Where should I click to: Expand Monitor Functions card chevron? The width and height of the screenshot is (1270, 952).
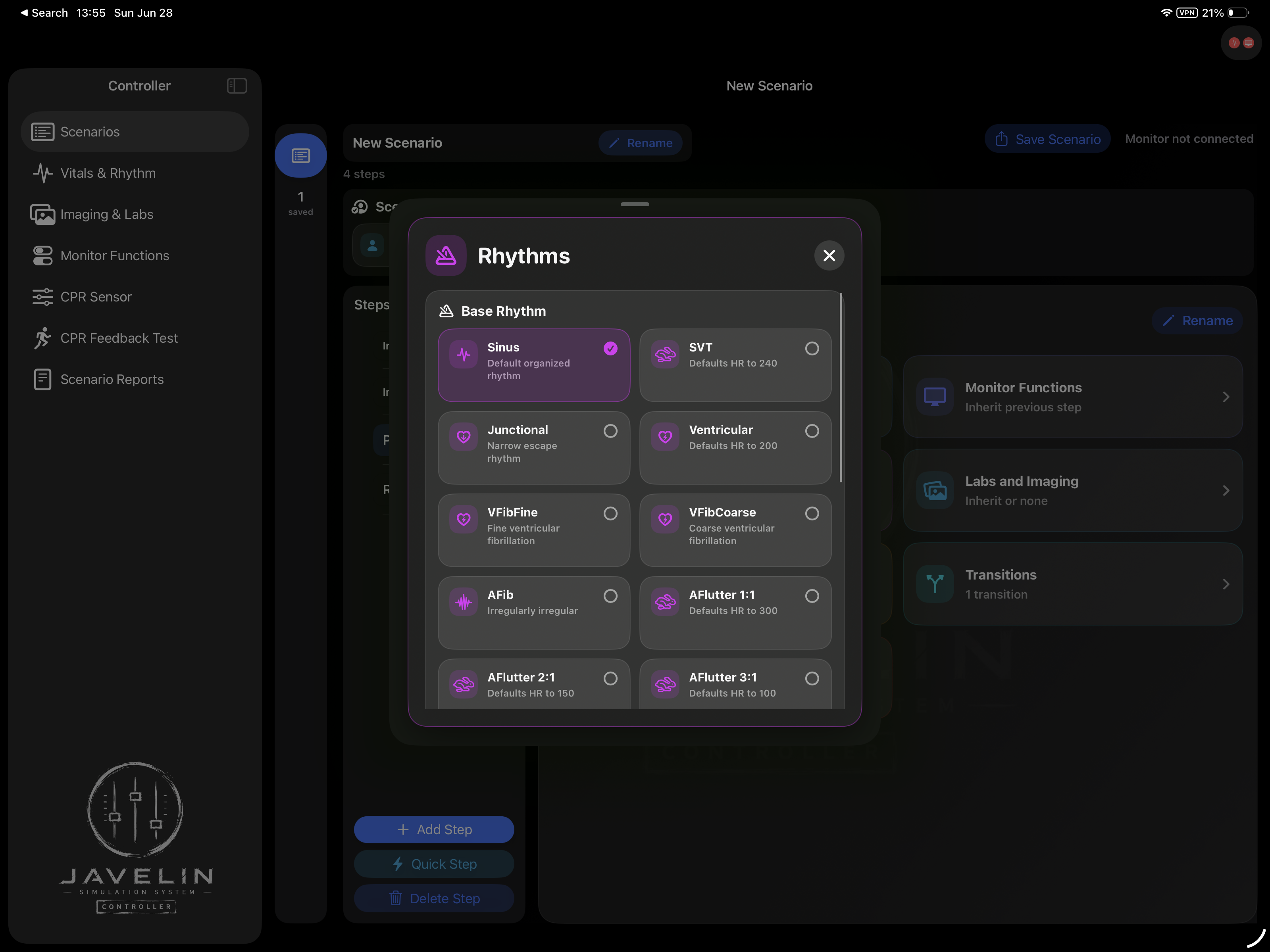(x=1226, y=397)
